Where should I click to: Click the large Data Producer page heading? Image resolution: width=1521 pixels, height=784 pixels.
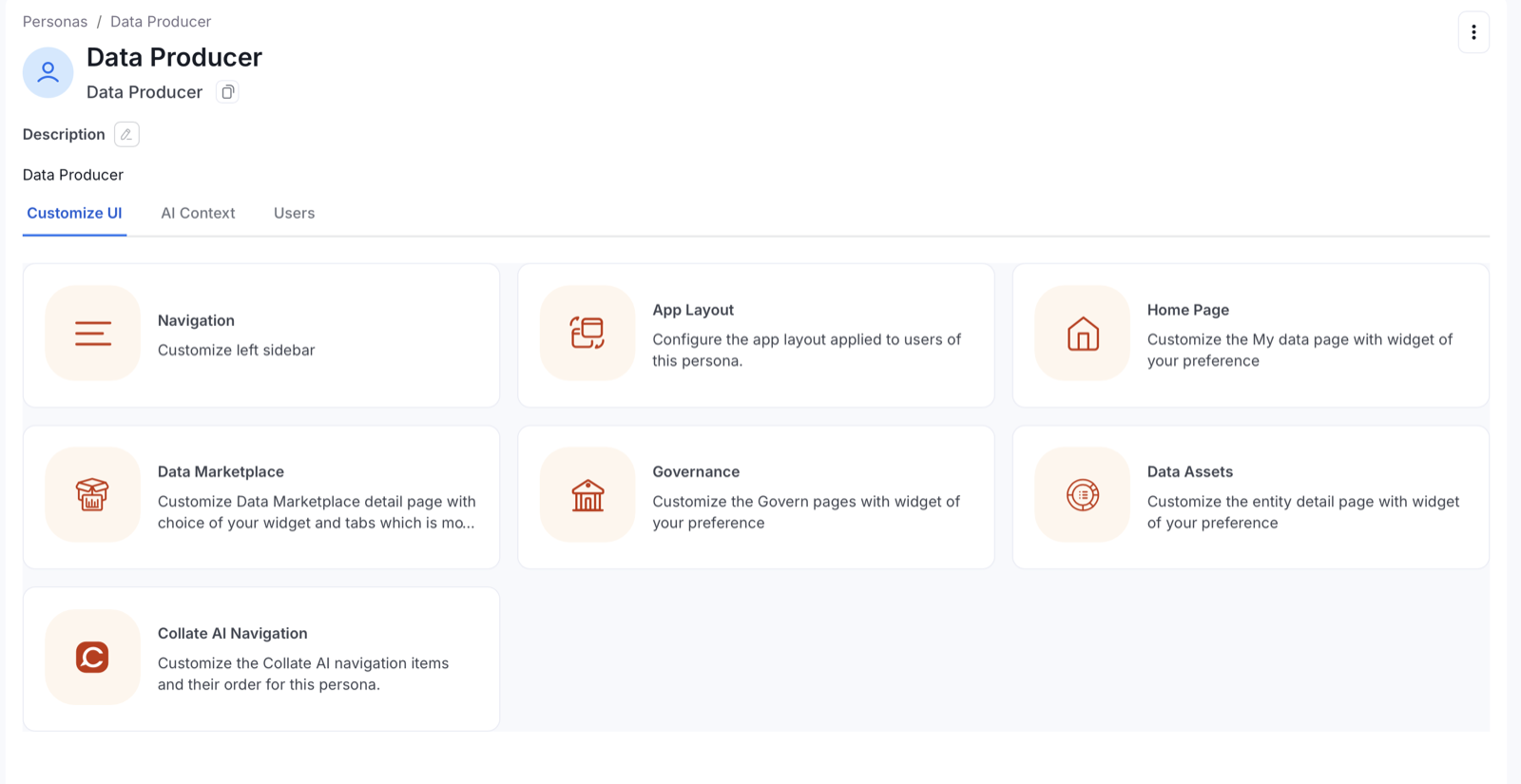[174, 57]
